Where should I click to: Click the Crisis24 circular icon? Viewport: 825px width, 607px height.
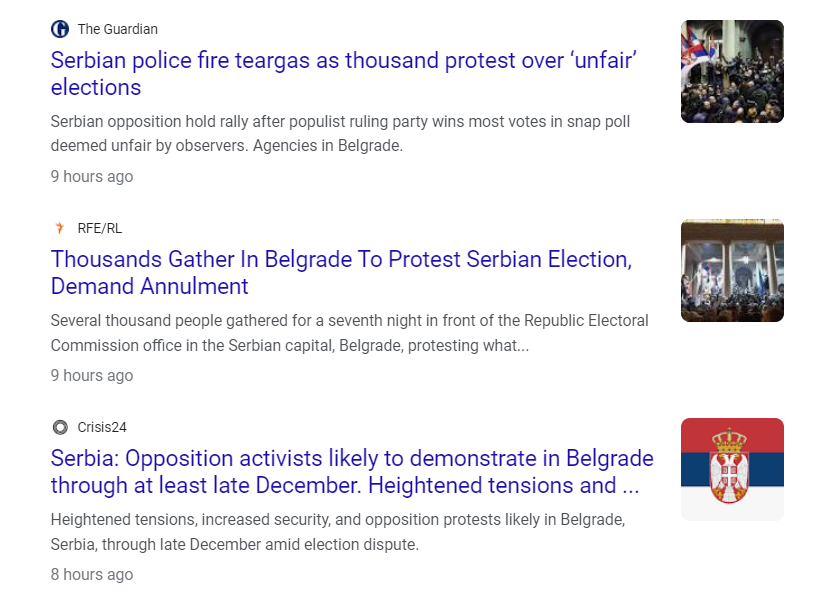(60, 427)
